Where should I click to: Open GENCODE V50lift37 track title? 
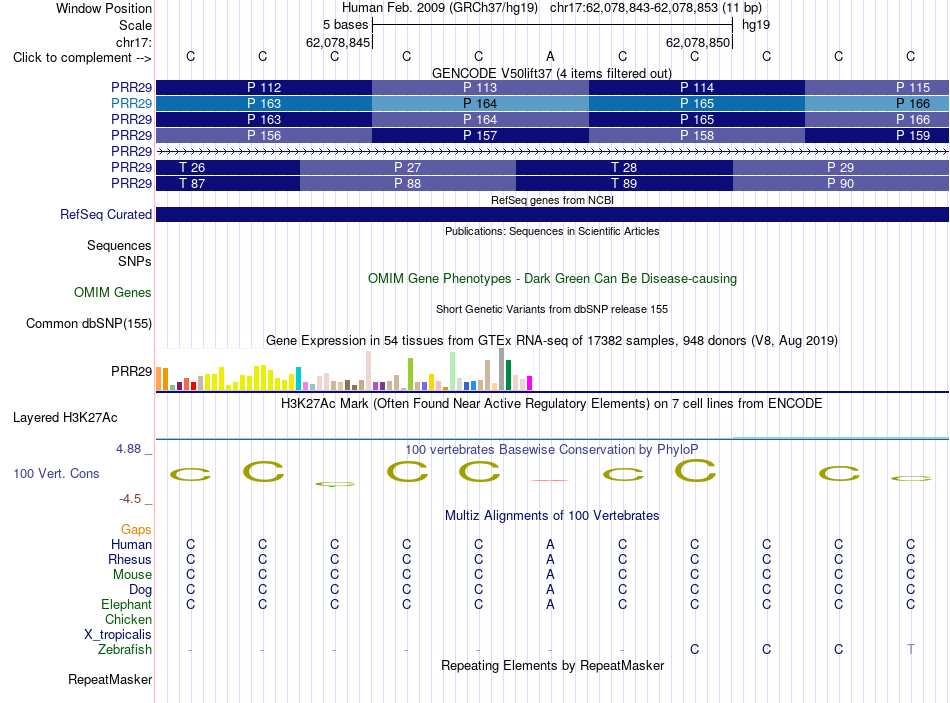pyautogui.click(x=551, y=73)
